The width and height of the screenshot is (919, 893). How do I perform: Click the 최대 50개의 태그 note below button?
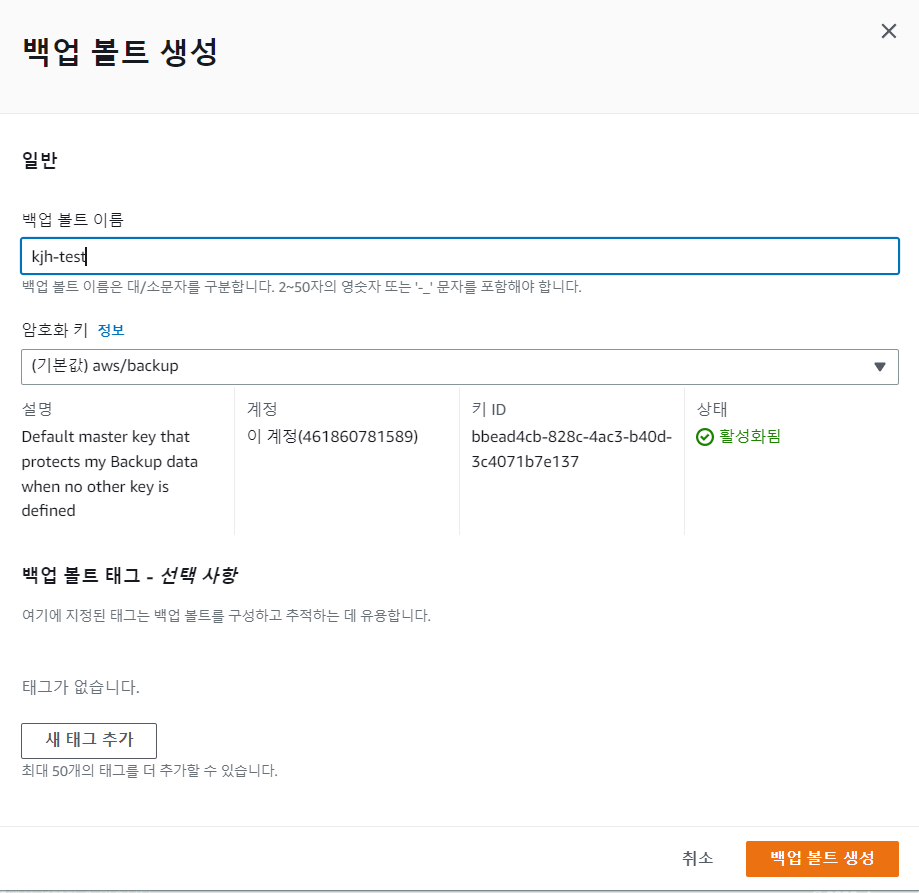149,771
